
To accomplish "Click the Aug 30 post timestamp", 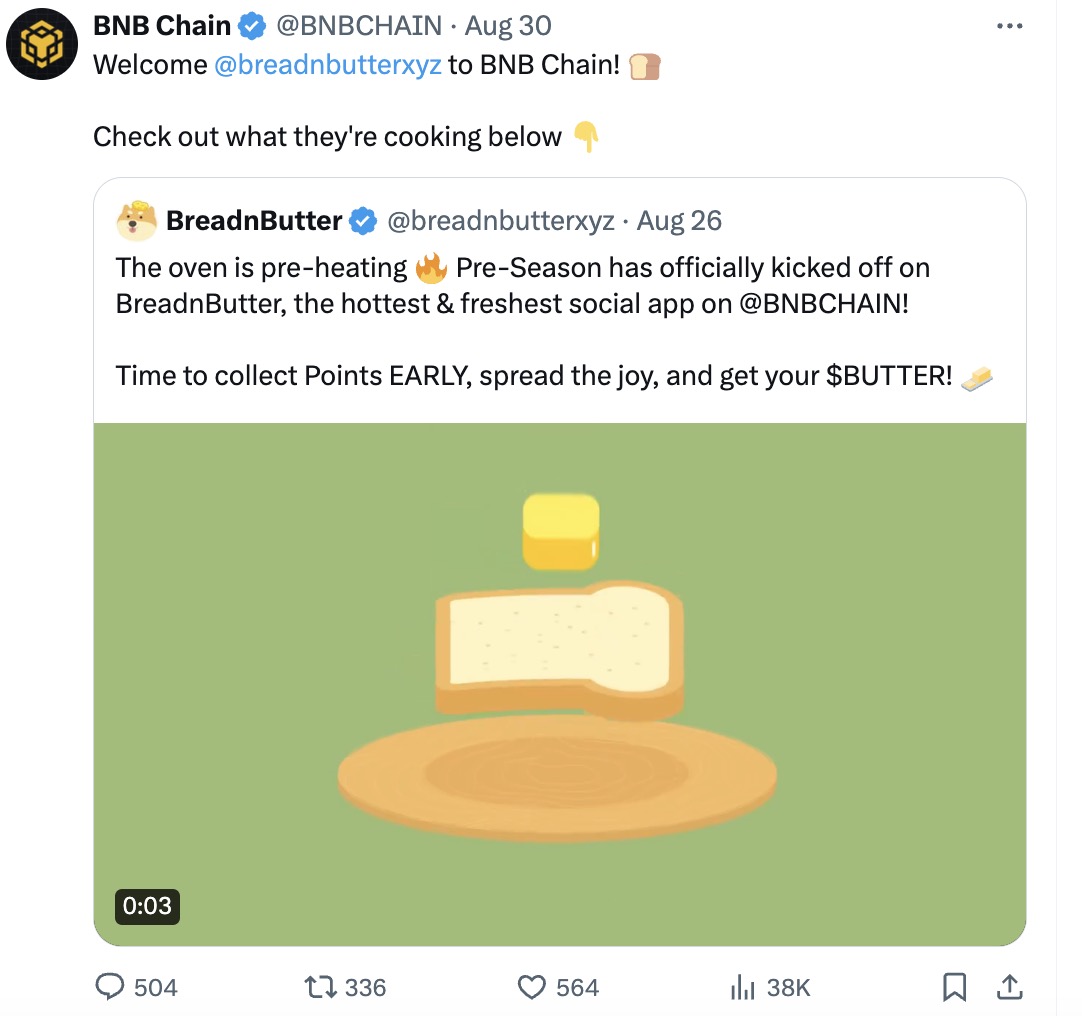I will (508, 25).
